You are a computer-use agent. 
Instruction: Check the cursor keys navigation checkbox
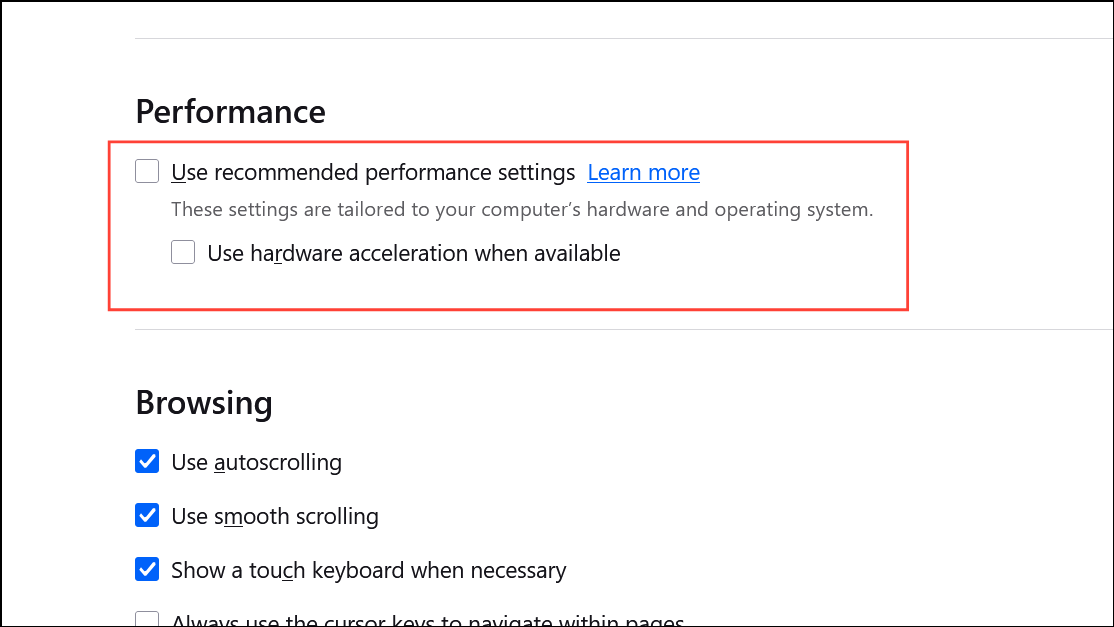click(147, 620)
